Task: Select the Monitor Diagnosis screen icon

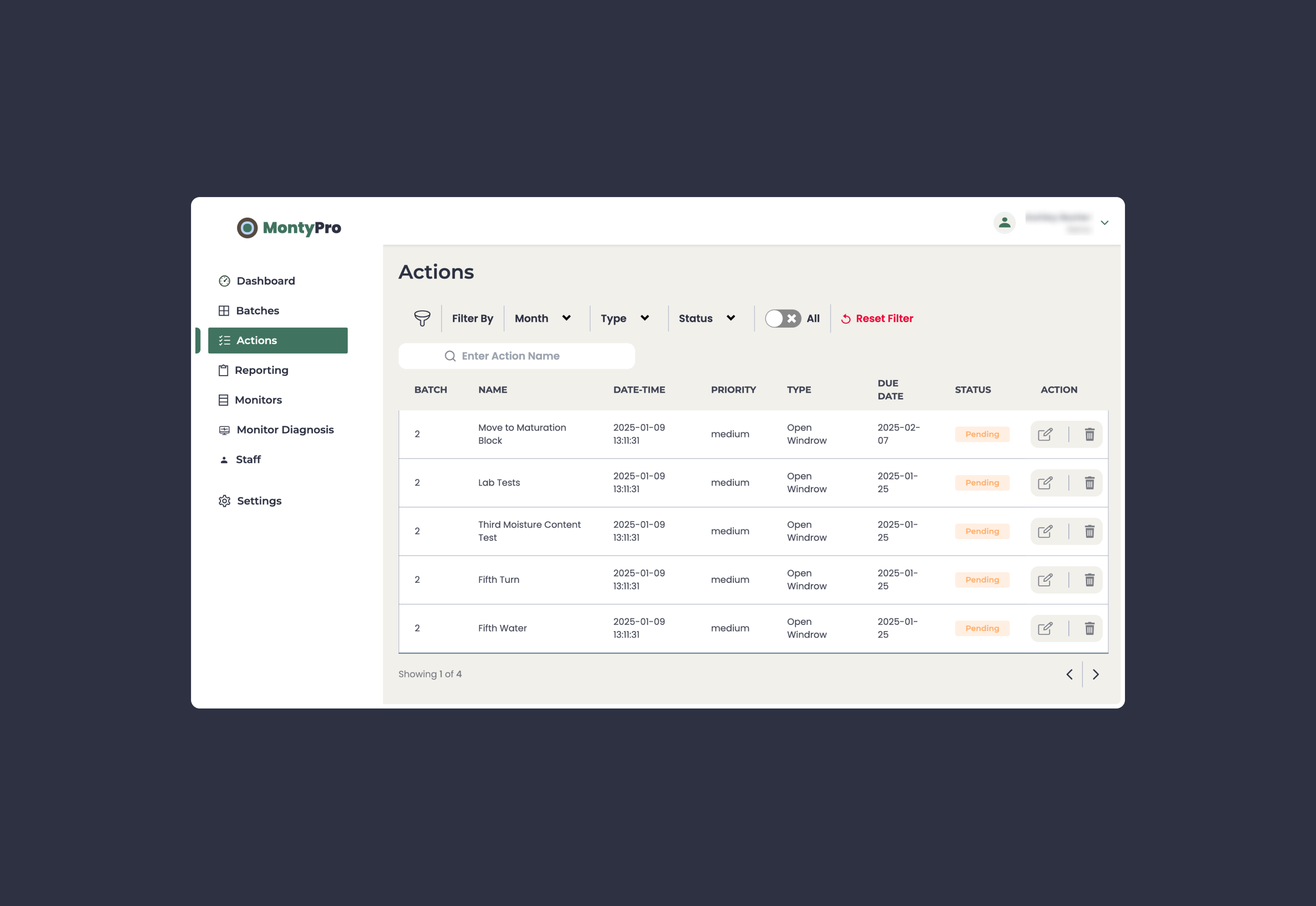Action: pyautogui.click(x=224, y=429)
